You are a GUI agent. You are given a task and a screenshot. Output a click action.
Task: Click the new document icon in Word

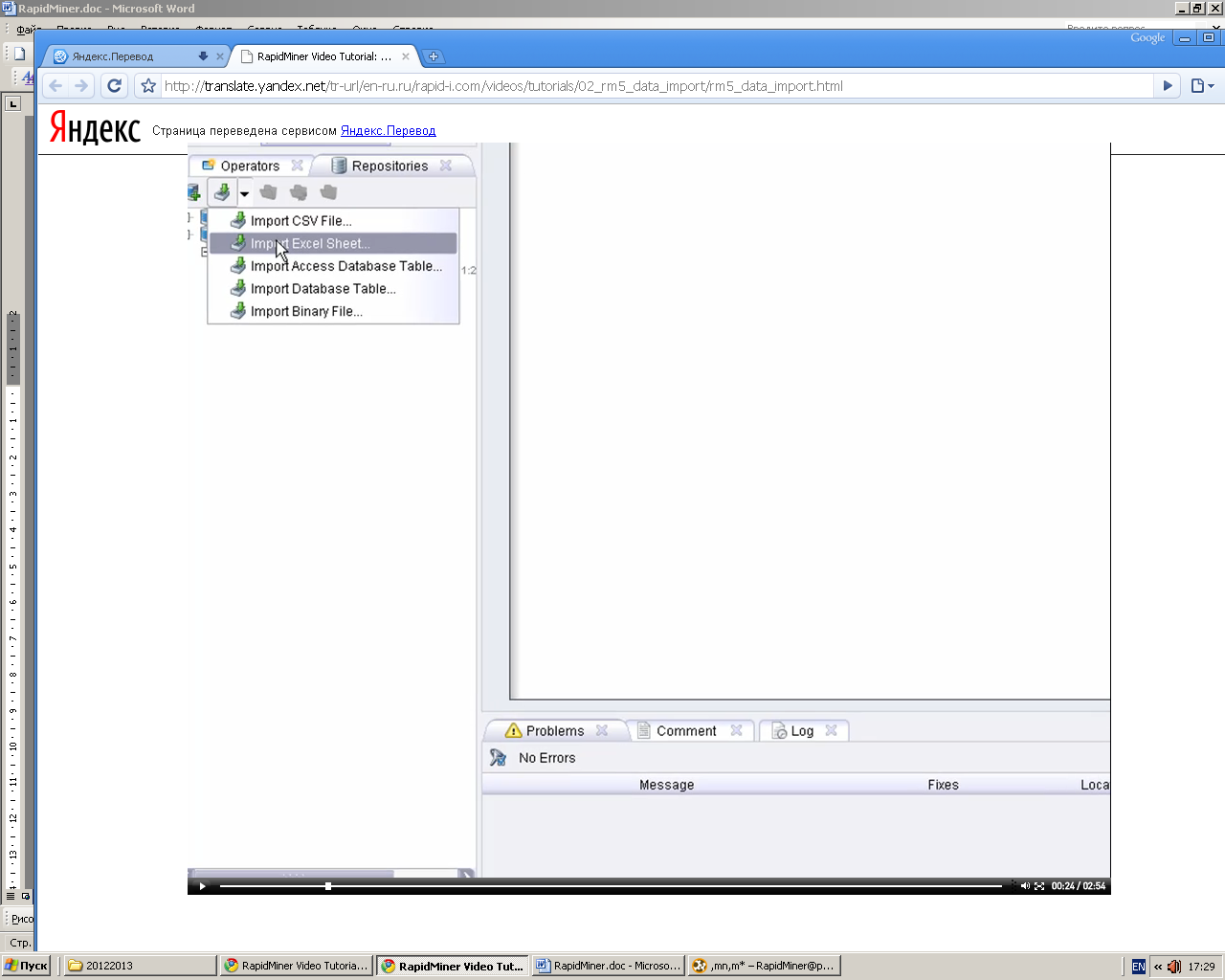click(19, 54)
